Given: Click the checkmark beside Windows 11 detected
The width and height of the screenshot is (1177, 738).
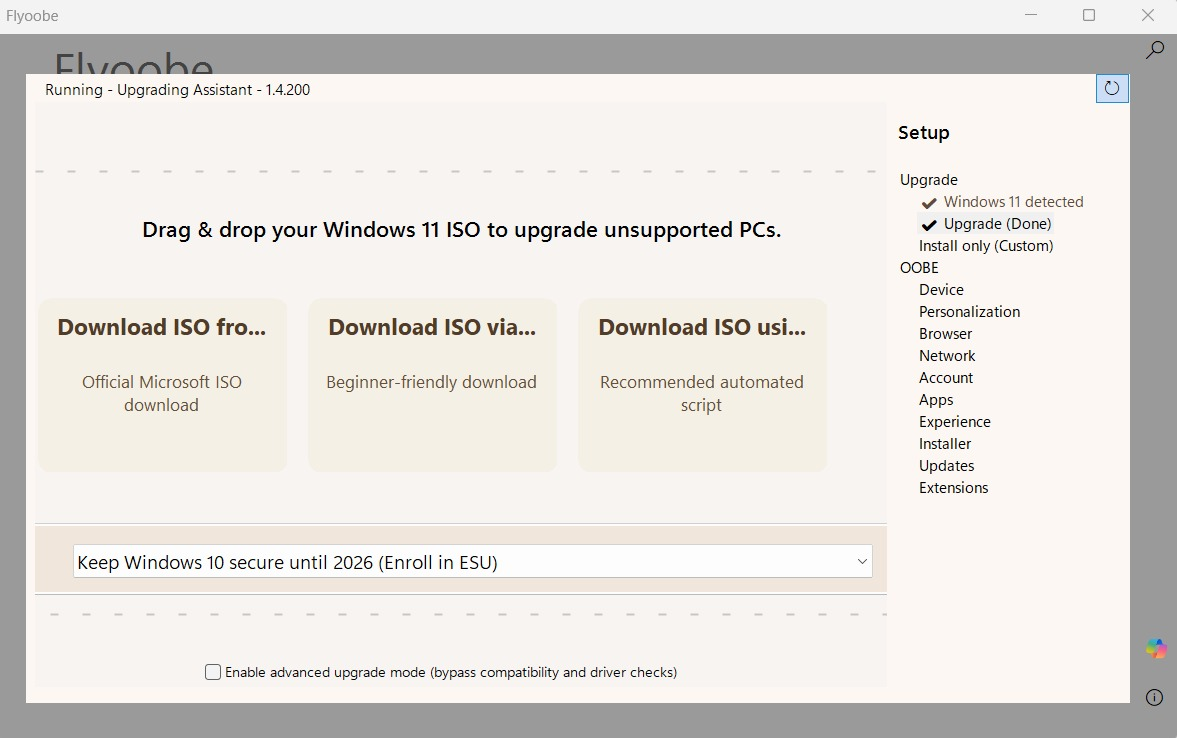Looking at the screenshot, I should (x=929, y=203).
